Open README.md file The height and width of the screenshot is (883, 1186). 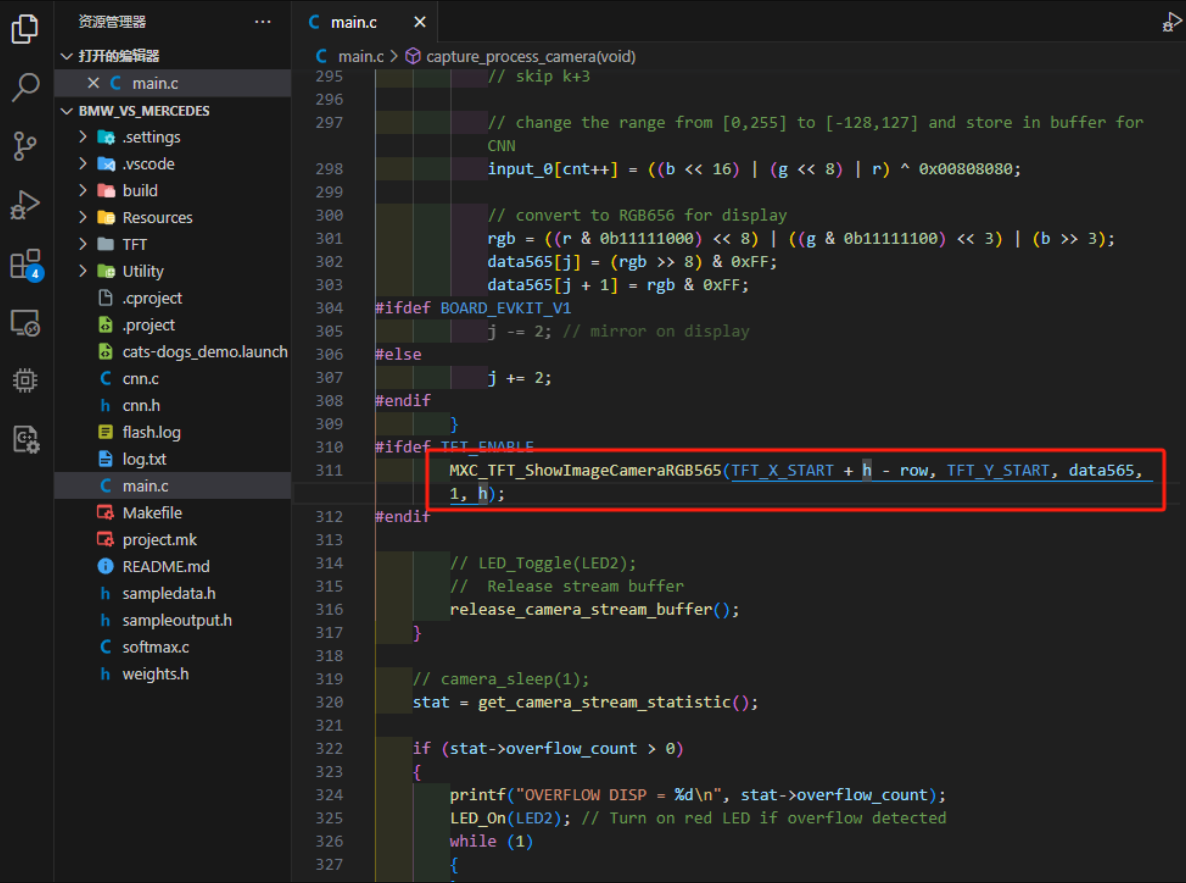pyautogui.click(x=166, y=567)
